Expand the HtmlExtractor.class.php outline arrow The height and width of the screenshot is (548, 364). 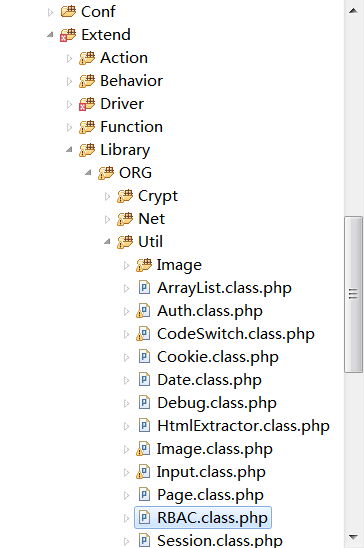126,426
